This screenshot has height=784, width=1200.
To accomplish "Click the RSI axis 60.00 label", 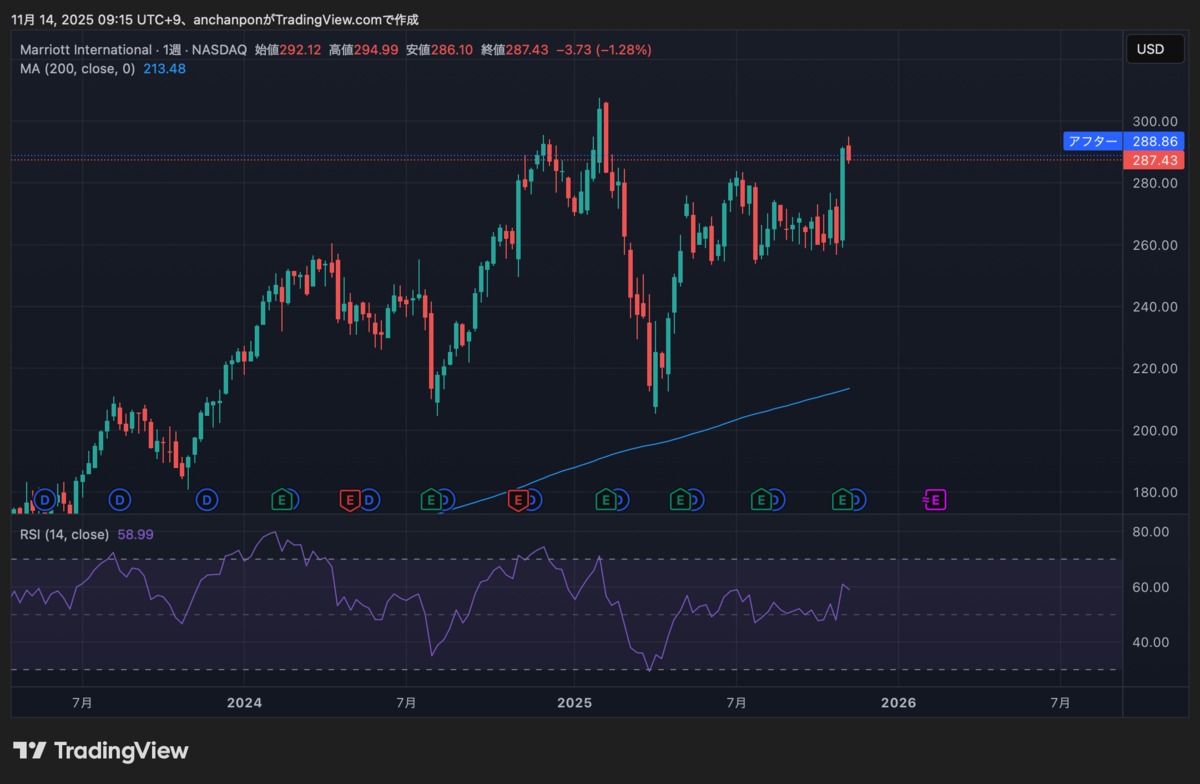I will [1150, 587].
